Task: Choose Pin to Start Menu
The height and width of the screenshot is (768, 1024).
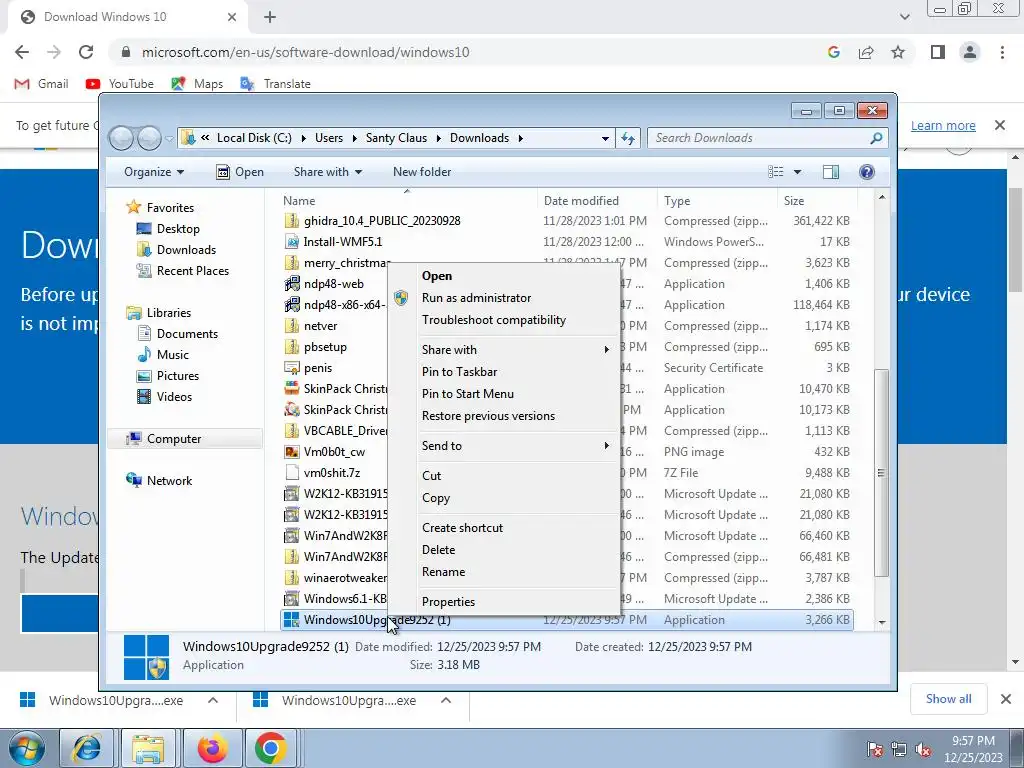Action: click(x=468, y=394)
